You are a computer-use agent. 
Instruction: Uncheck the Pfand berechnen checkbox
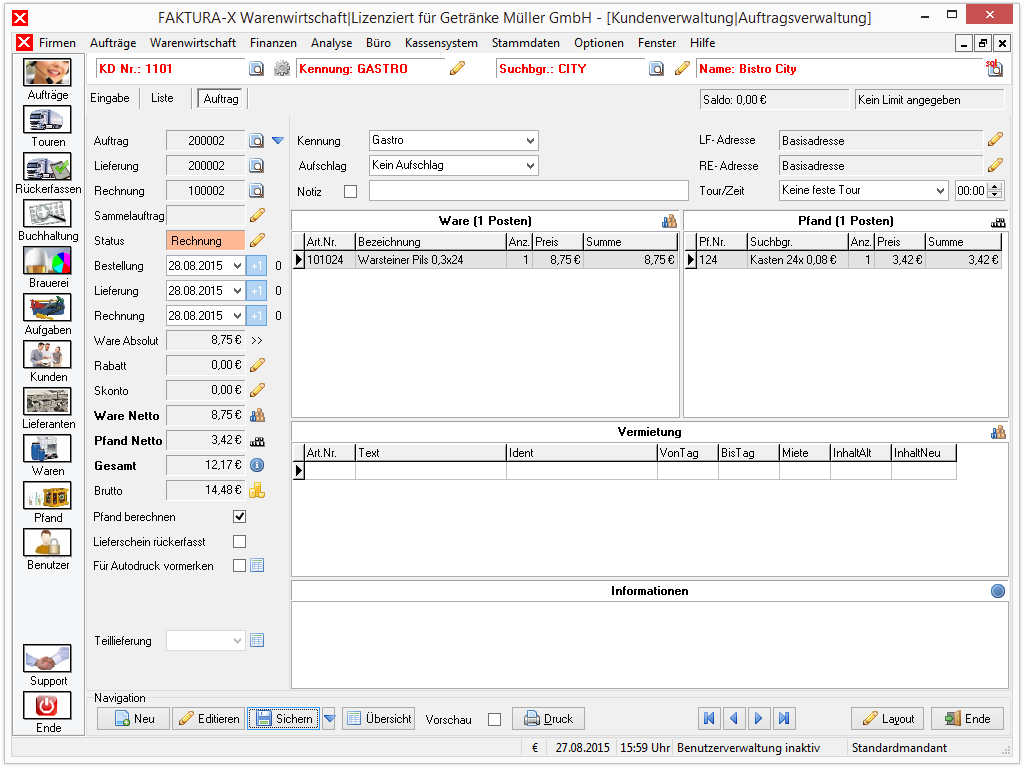pyautogui.click(x=240, y=517)
